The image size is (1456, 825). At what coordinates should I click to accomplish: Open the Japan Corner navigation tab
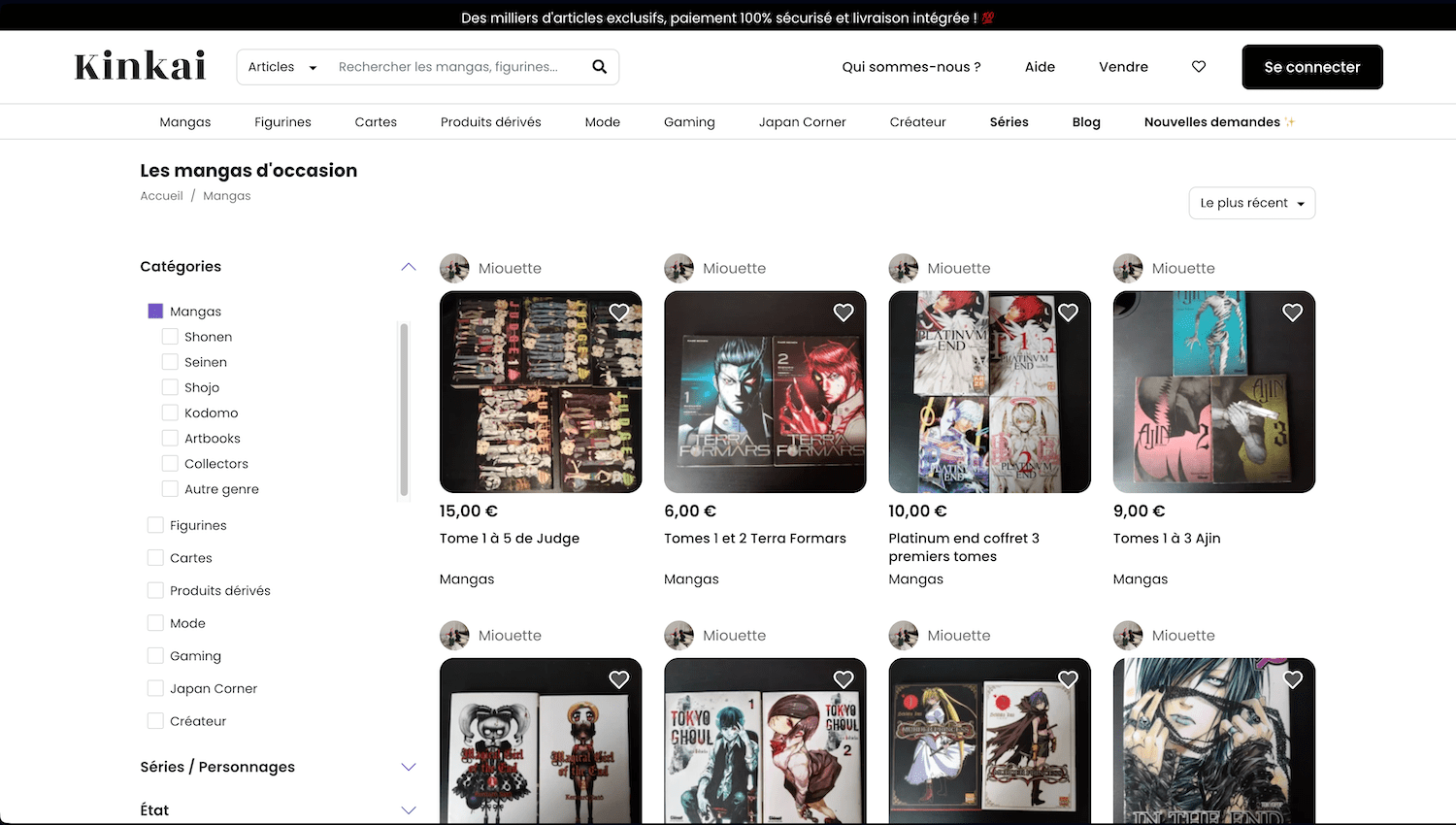803,122
